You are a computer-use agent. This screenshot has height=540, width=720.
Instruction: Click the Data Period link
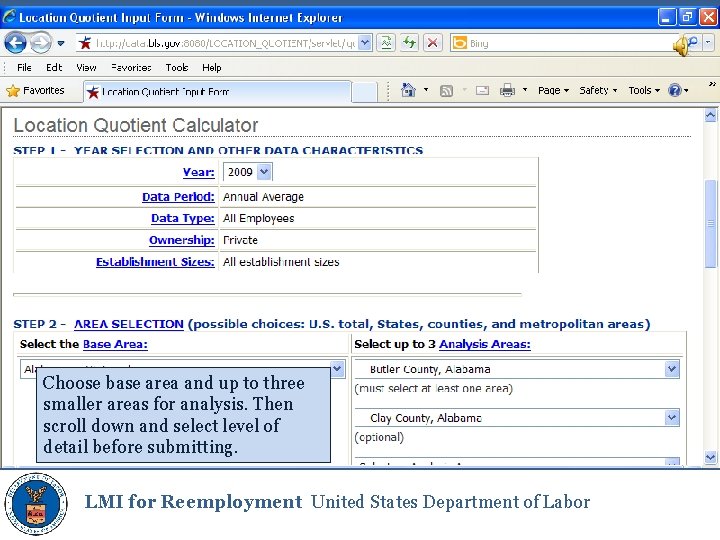pos(178,197)
